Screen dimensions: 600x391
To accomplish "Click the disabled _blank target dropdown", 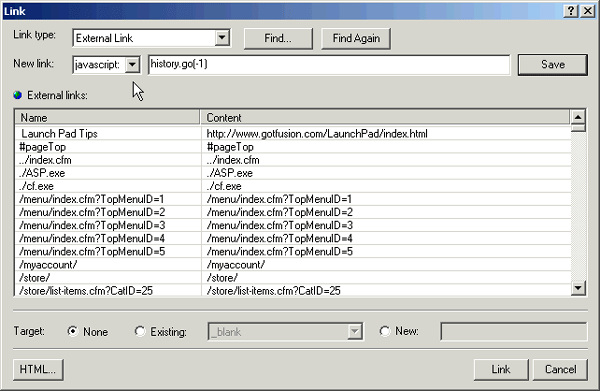I will tap(285, 332).
